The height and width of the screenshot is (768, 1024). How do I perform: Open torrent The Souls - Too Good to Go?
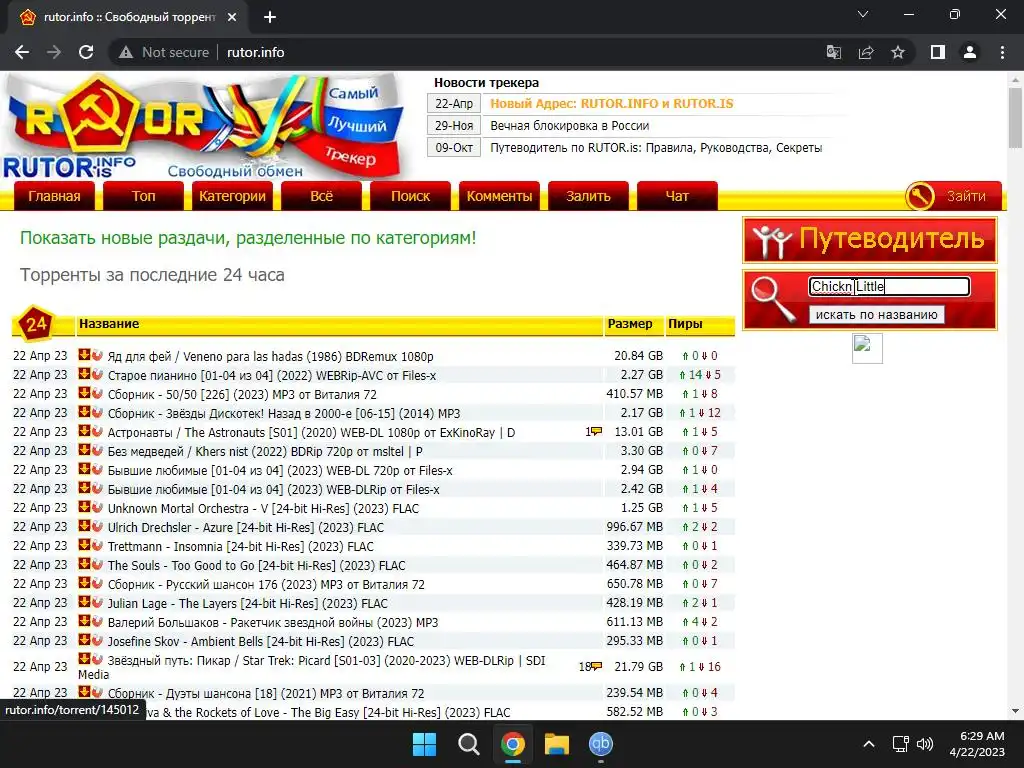click(x=257, y=566)
